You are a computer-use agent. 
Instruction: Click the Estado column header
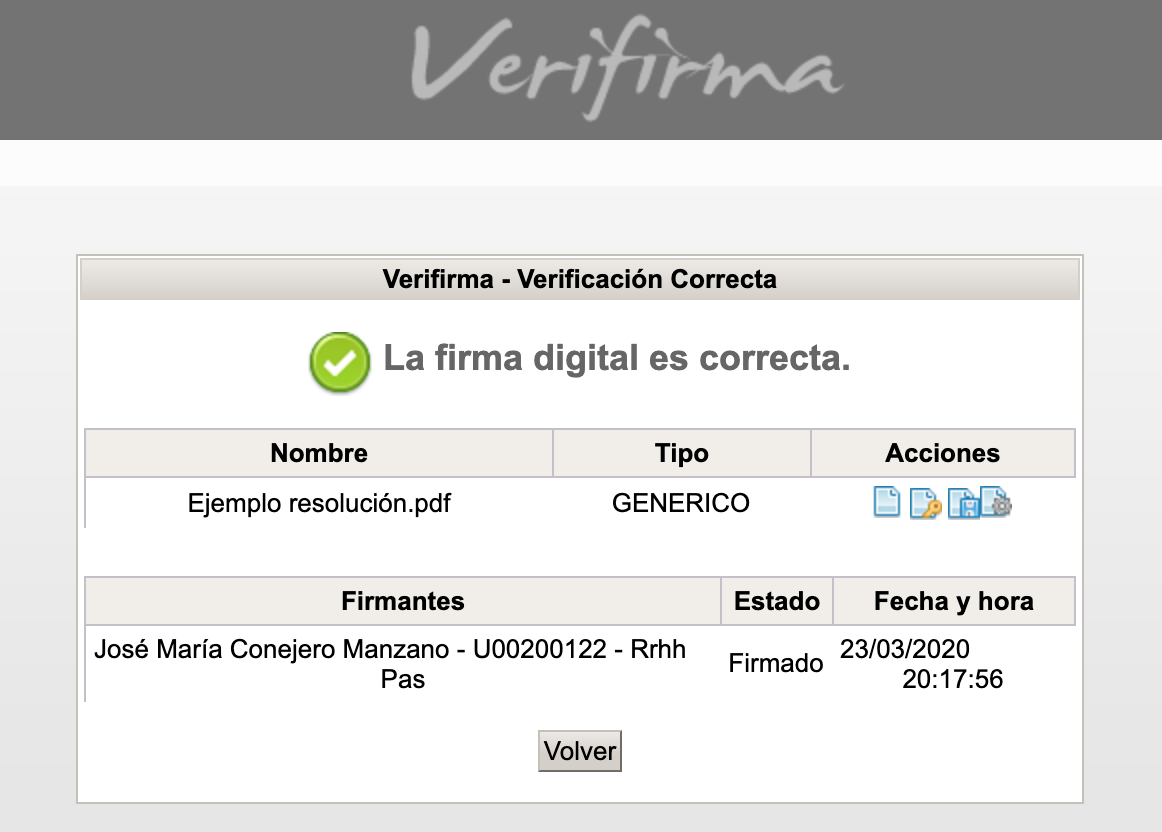click(x=776, y=601)
